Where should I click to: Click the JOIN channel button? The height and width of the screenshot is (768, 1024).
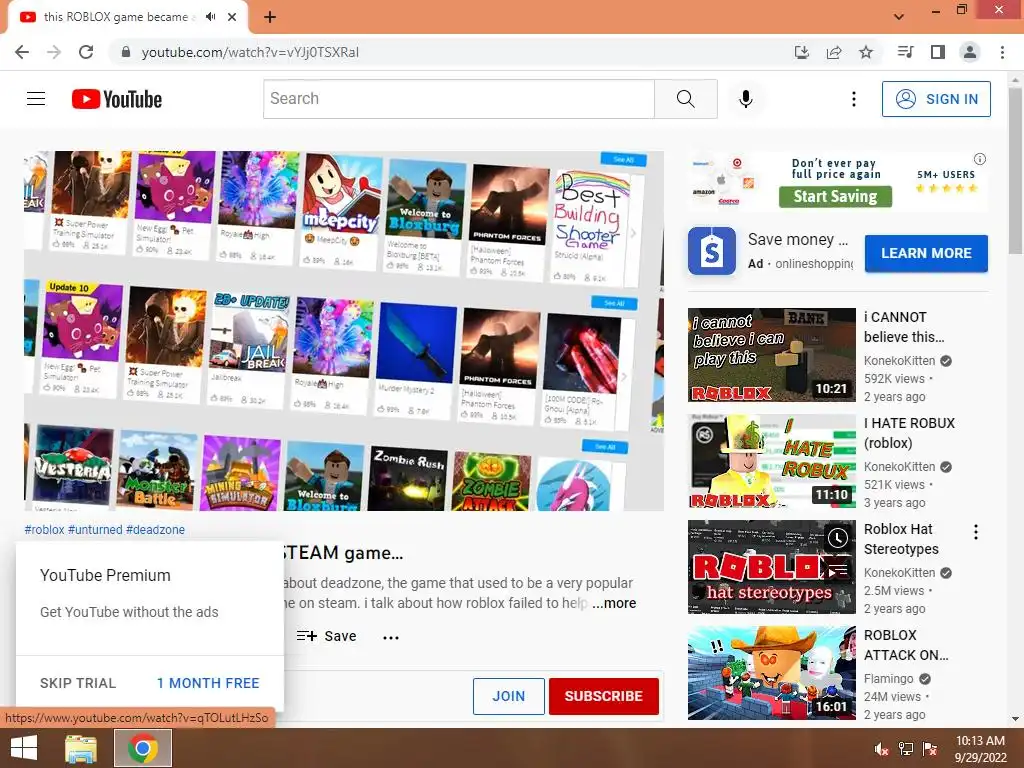[509, 696]
